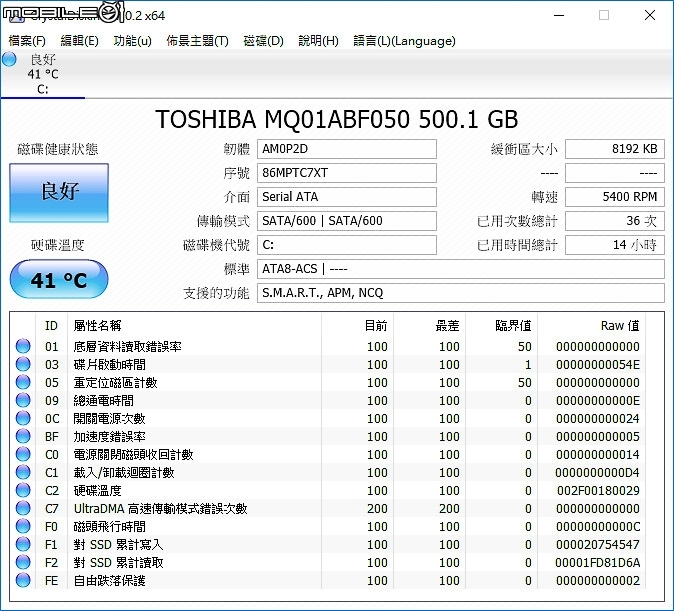Screen dimensions: 674x611
Task: Click the 良好 health status button
Action: point(59,193)
